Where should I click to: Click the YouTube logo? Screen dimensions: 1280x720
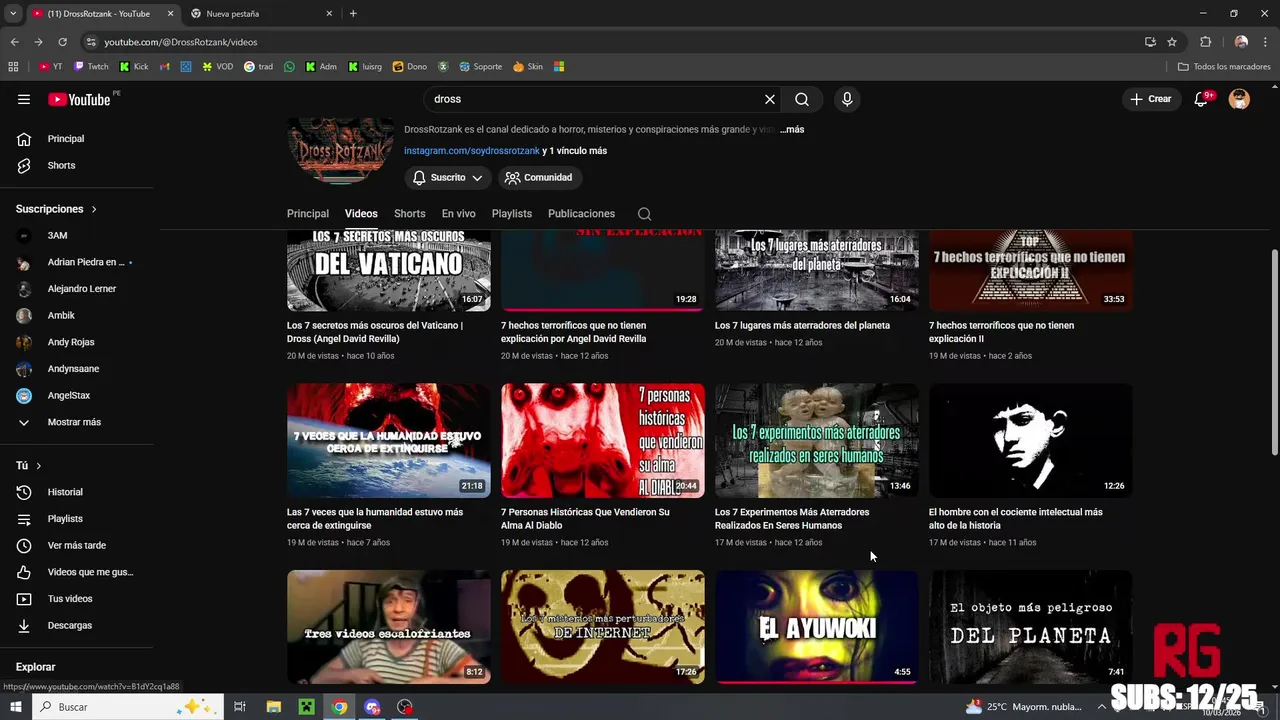pos(79,99)
